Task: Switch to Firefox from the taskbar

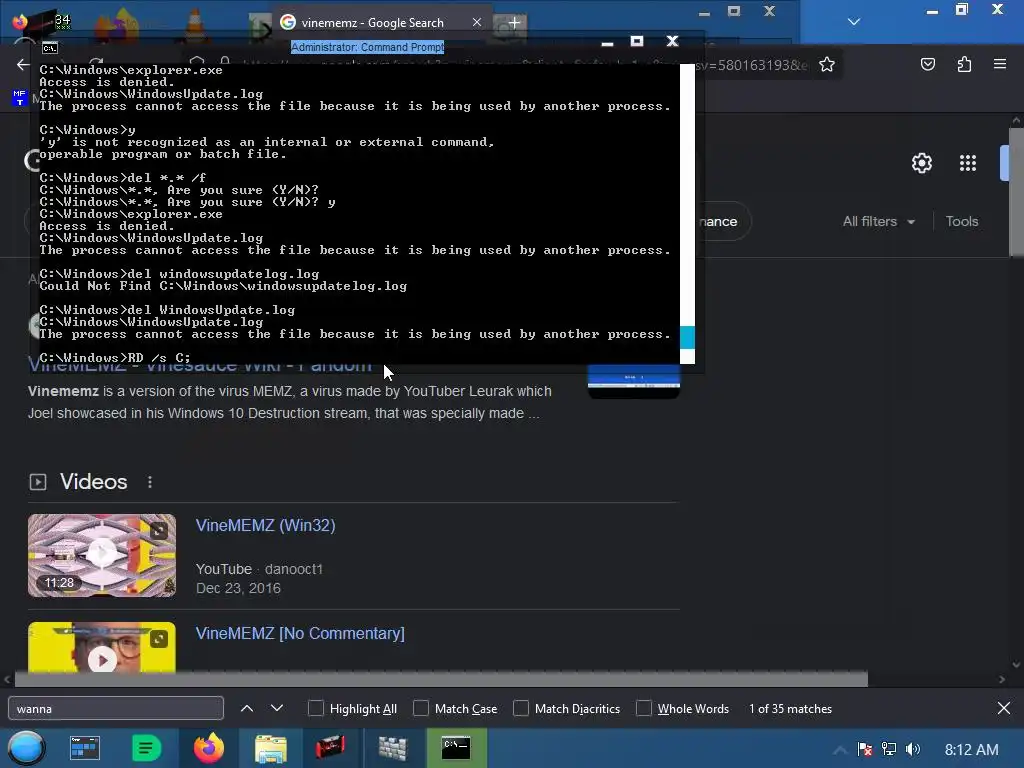Action: coord(209,748)
